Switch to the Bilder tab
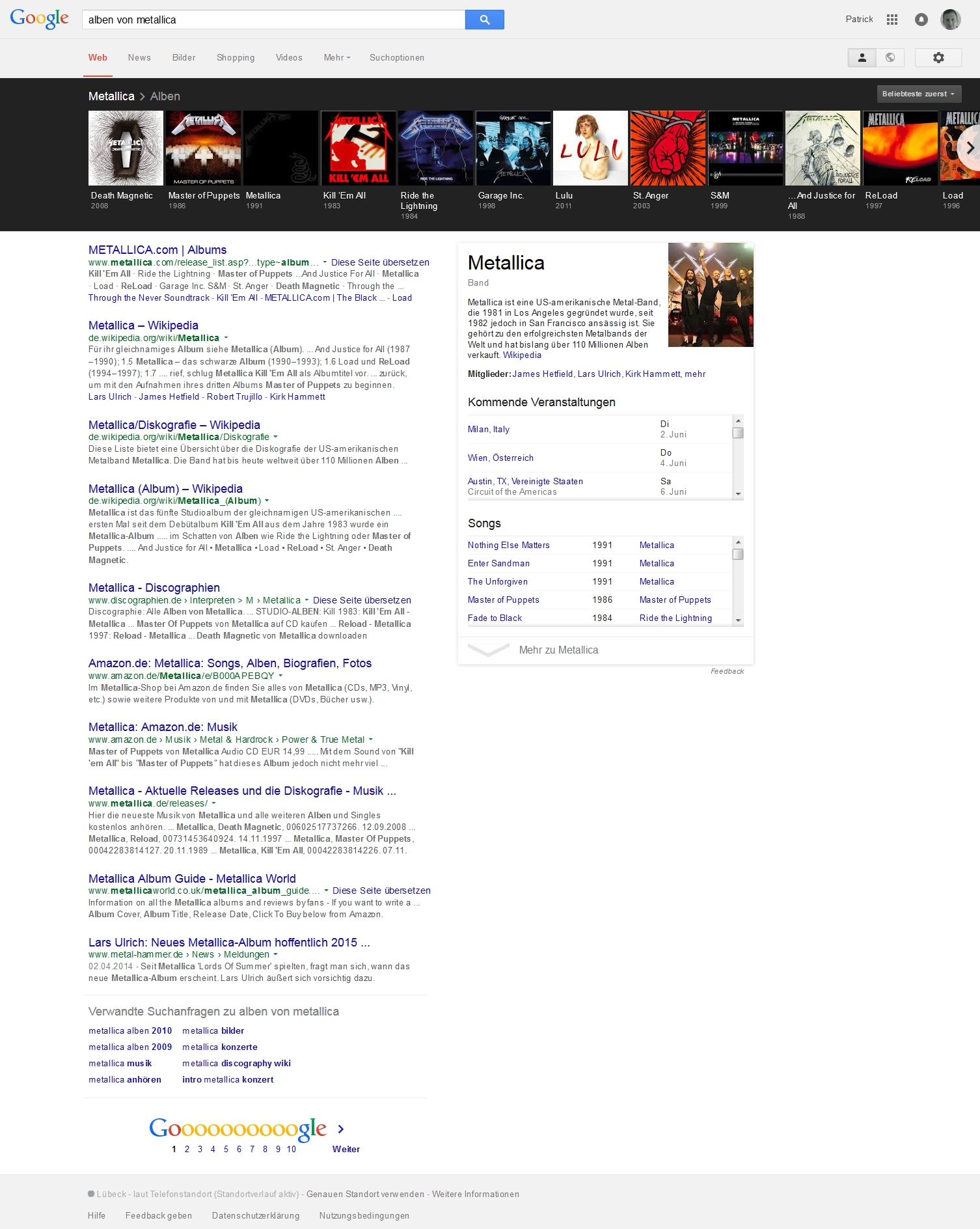 [x=184, y=58]
